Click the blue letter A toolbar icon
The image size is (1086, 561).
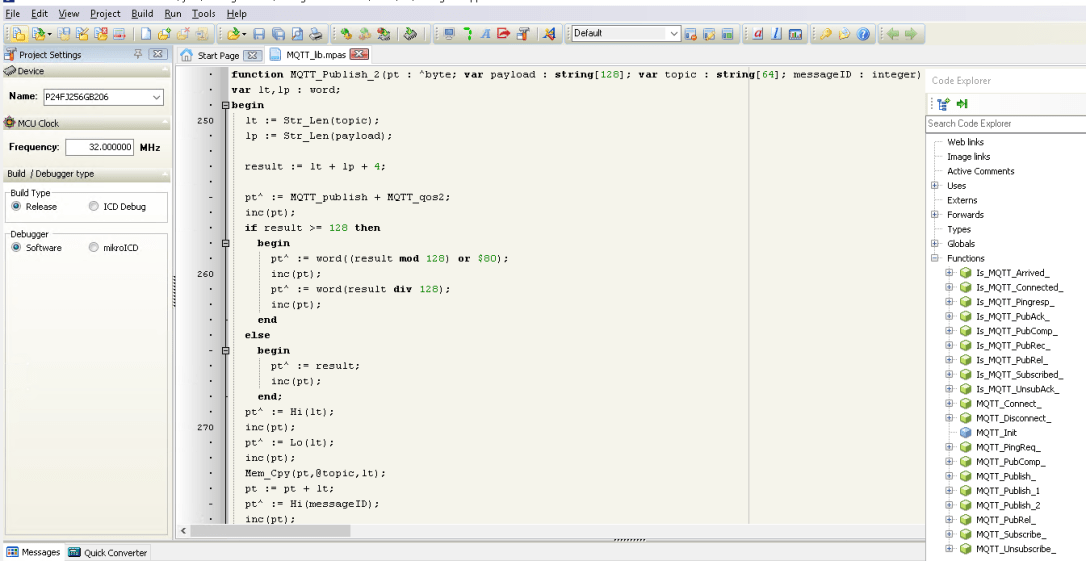click(485, 33)
